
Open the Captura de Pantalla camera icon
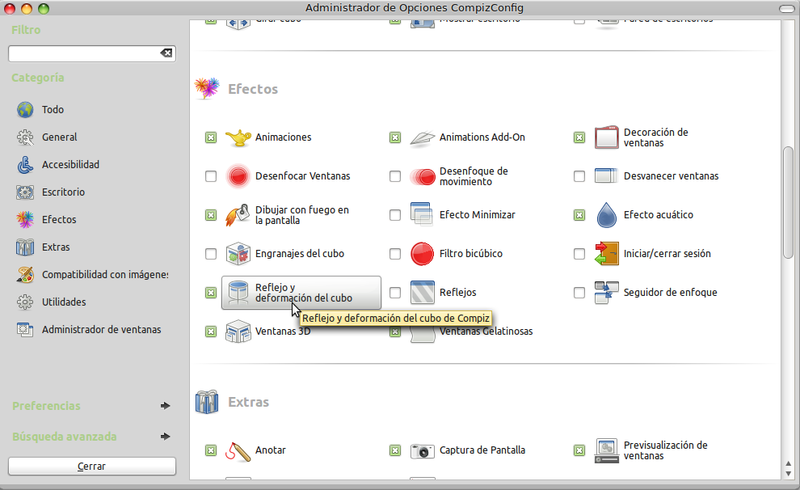pos(423,451)
